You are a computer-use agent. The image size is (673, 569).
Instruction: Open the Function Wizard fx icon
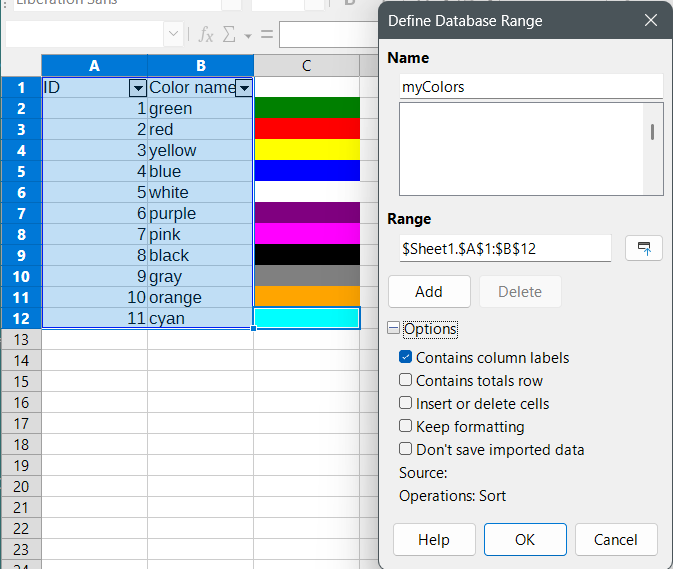(206, 35)
